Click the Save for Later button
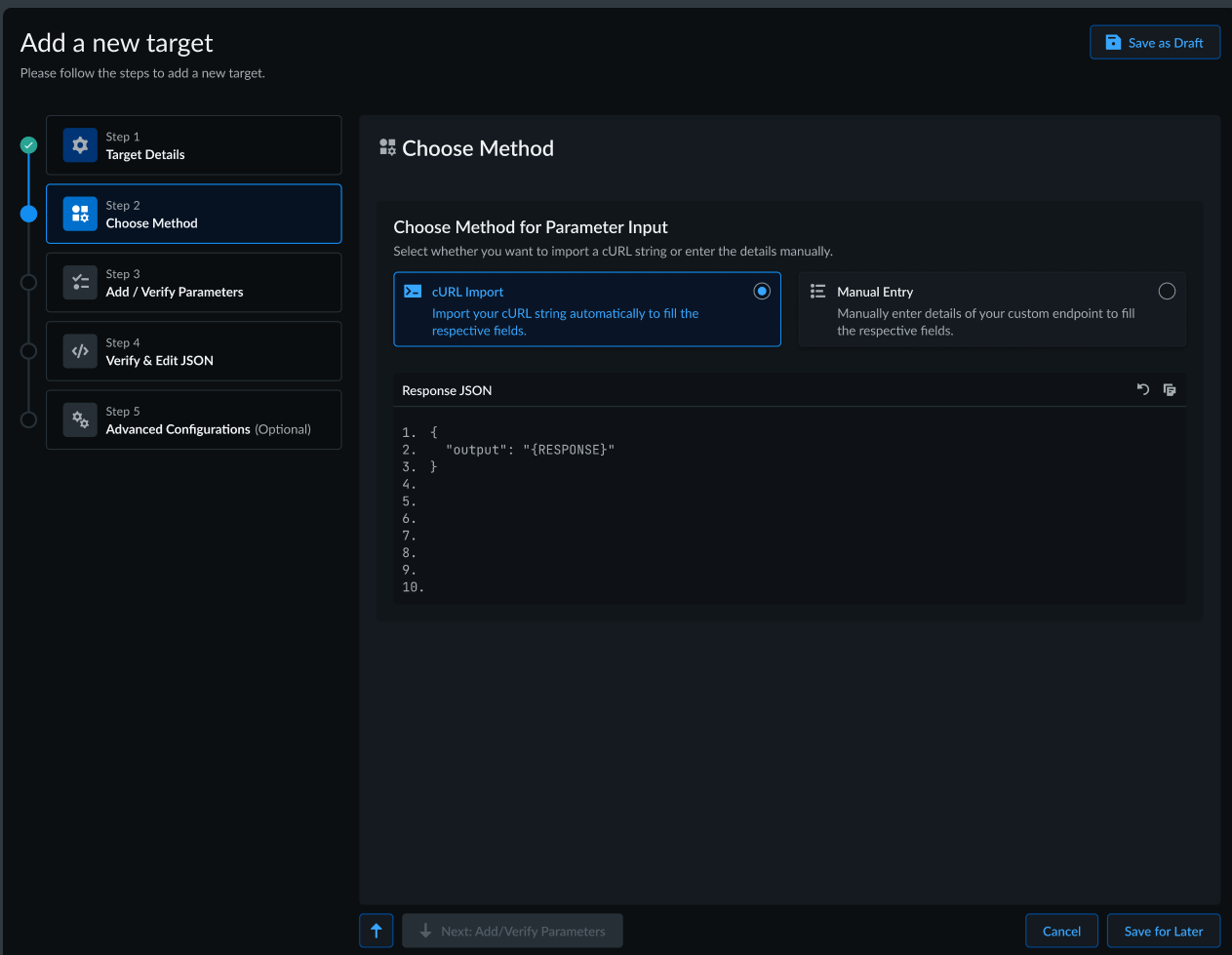 1163,931
